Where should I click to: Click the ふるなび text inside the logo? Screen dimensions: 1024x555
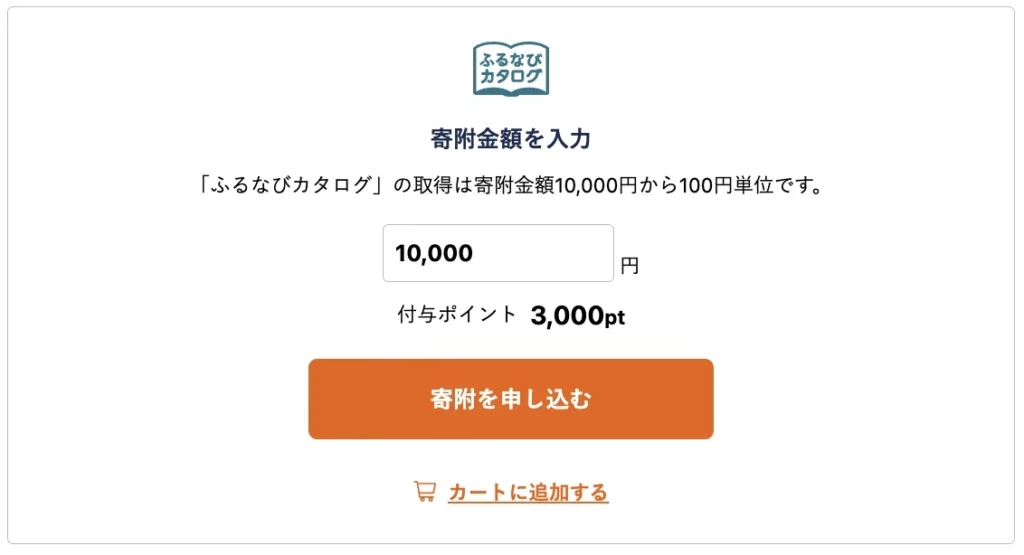pos(511,57)
